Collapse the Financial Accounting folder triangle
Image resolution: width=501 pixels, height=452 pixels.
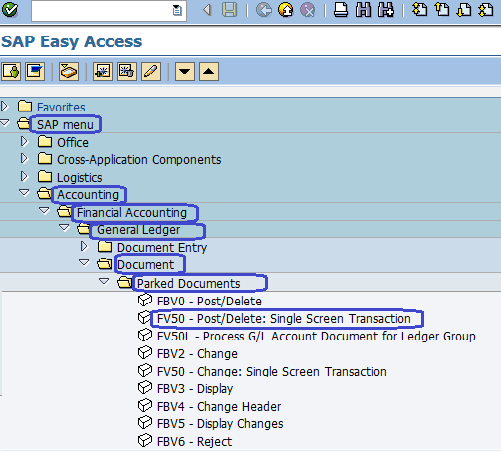click(44, 210)
